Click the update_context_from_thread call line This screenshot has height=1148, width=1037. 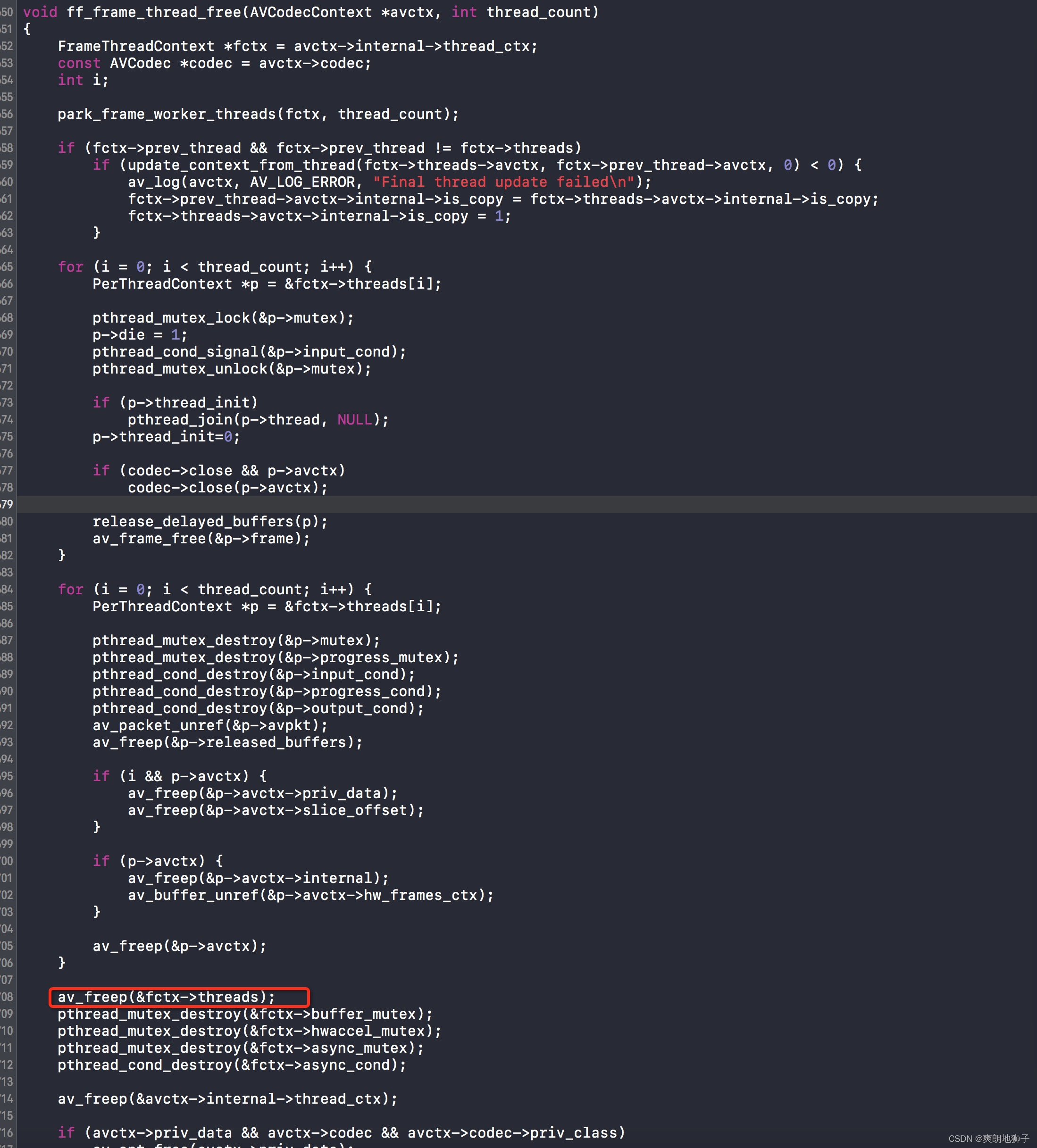(x=477, y=165)
